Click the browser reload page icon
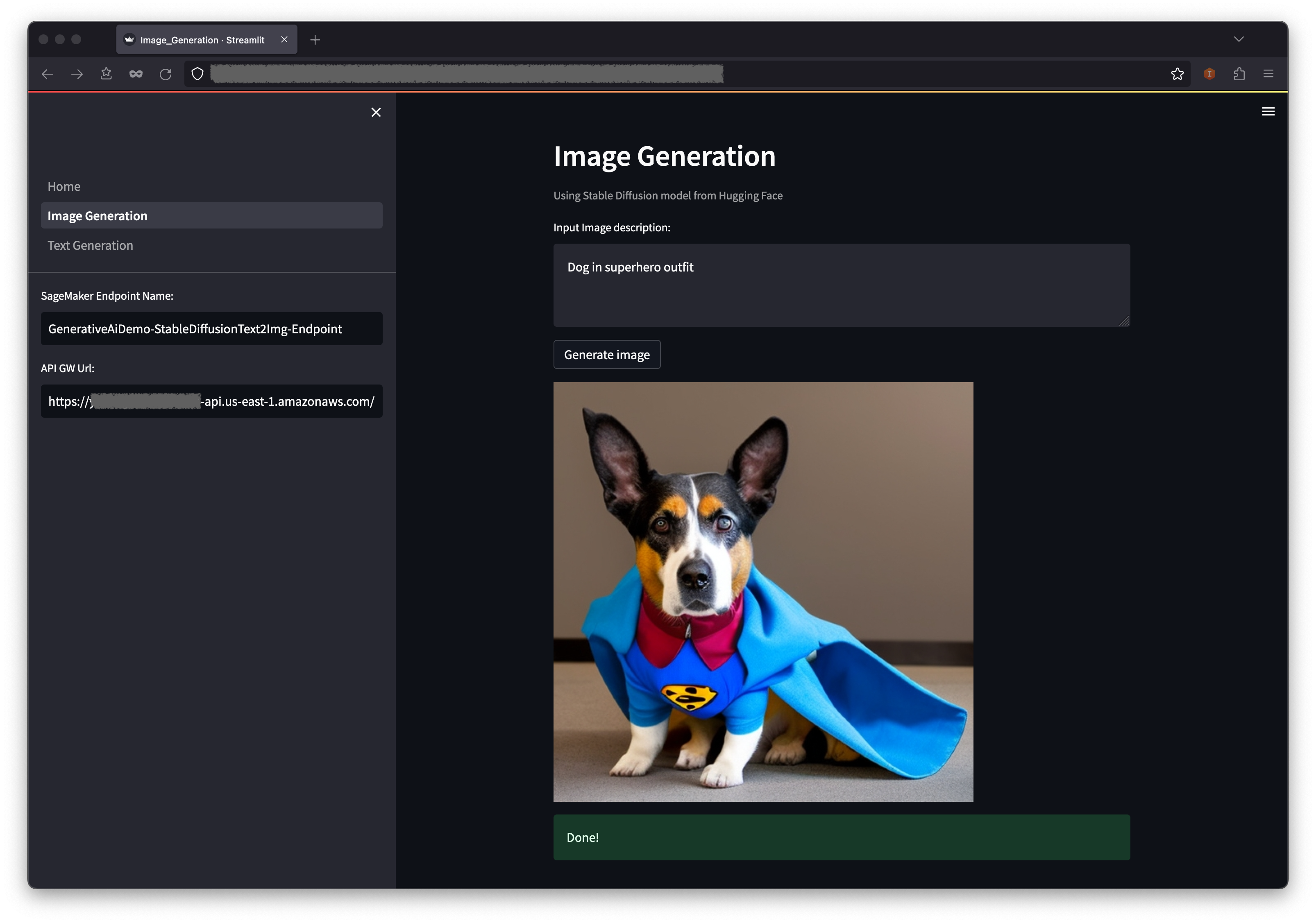The image size is (1316, 923). [x=166, y=74]
